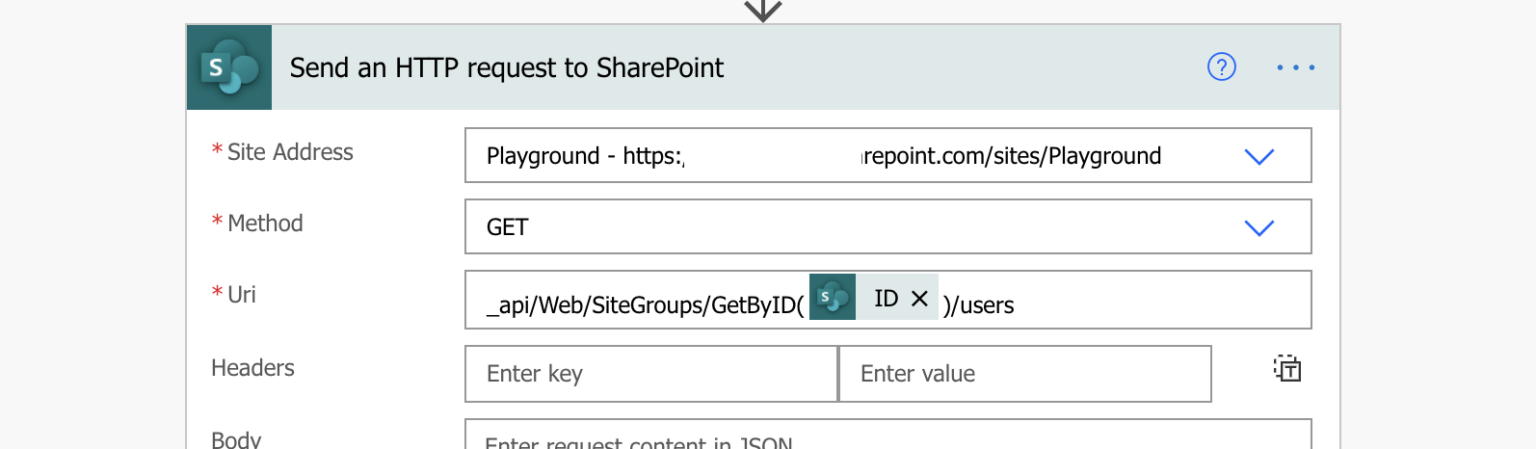Click the 'Send an HTTP request to SharePoint' title
1536x449 pixels.
point(507,68)
